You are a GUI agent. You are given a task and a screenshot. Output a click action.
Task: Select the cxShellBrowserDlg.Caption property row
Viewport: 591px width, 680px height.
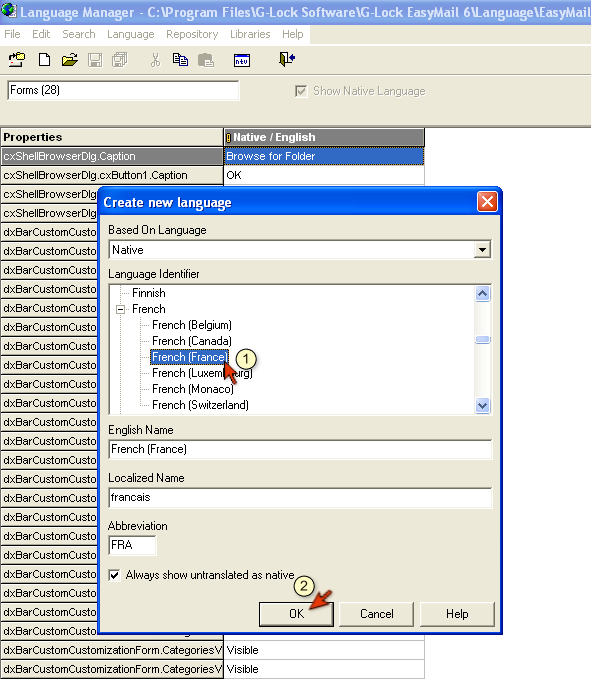pos(111,156)
